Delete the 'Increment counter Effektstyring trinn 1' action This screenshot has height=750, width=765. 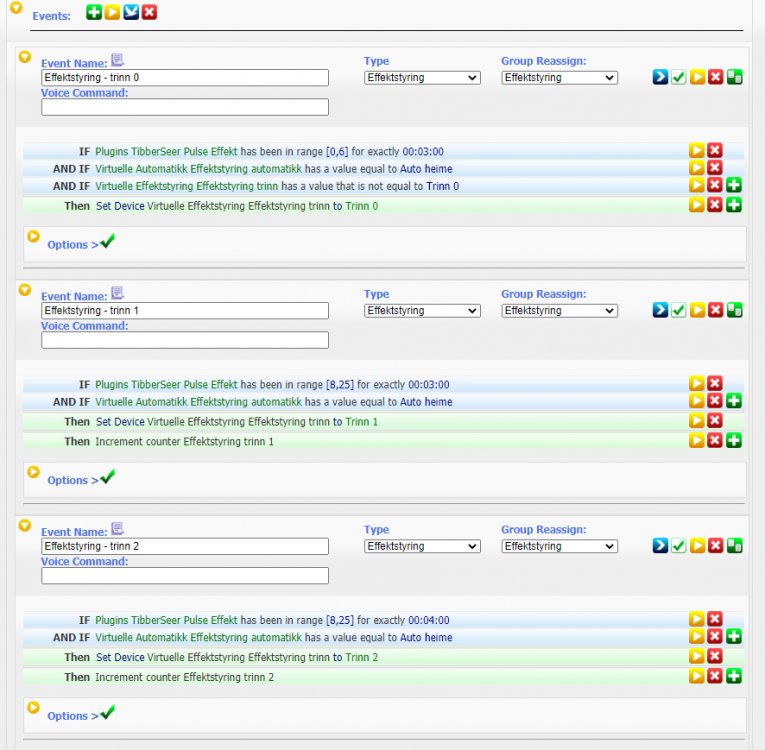coord(716,441)
